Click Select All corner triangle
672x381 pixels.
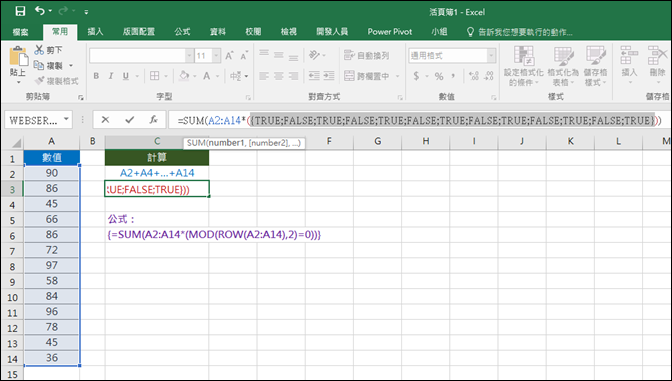pos(15,142)
